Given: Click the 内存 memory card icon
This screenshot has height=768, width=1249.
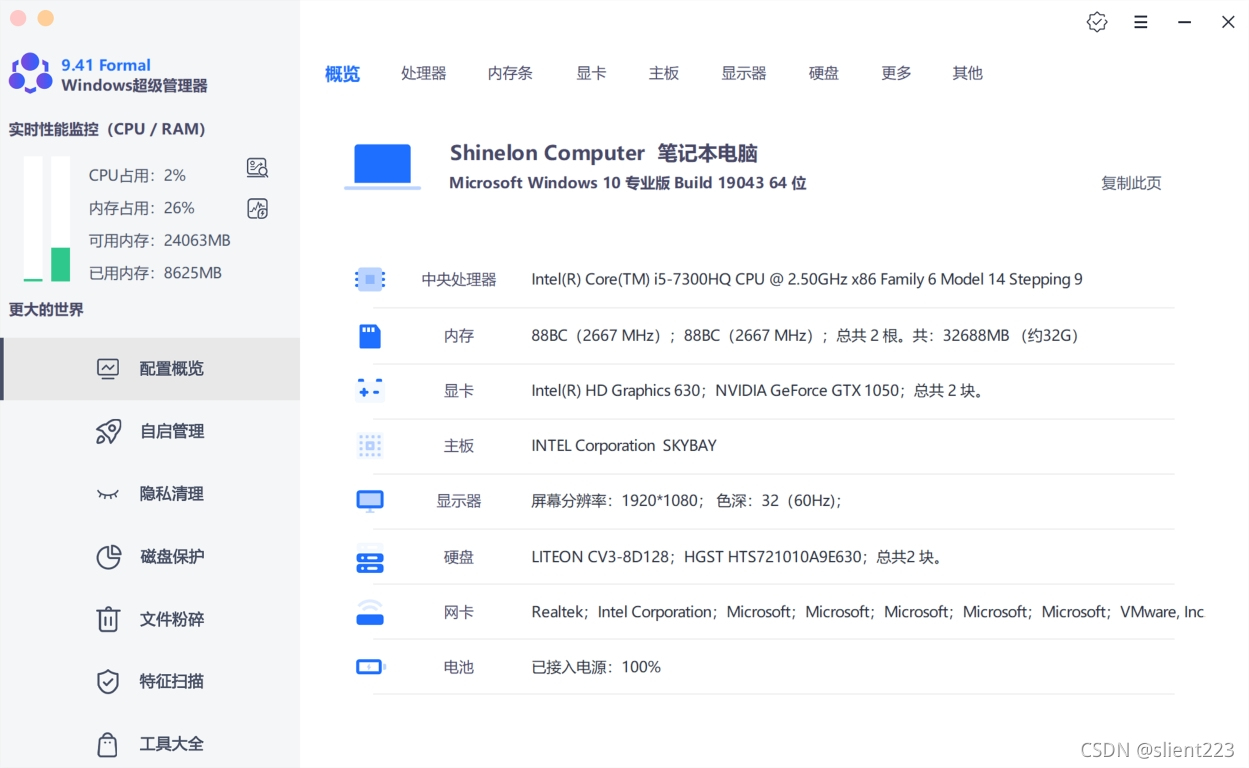Looking at the screenshot, I should 370,336.
